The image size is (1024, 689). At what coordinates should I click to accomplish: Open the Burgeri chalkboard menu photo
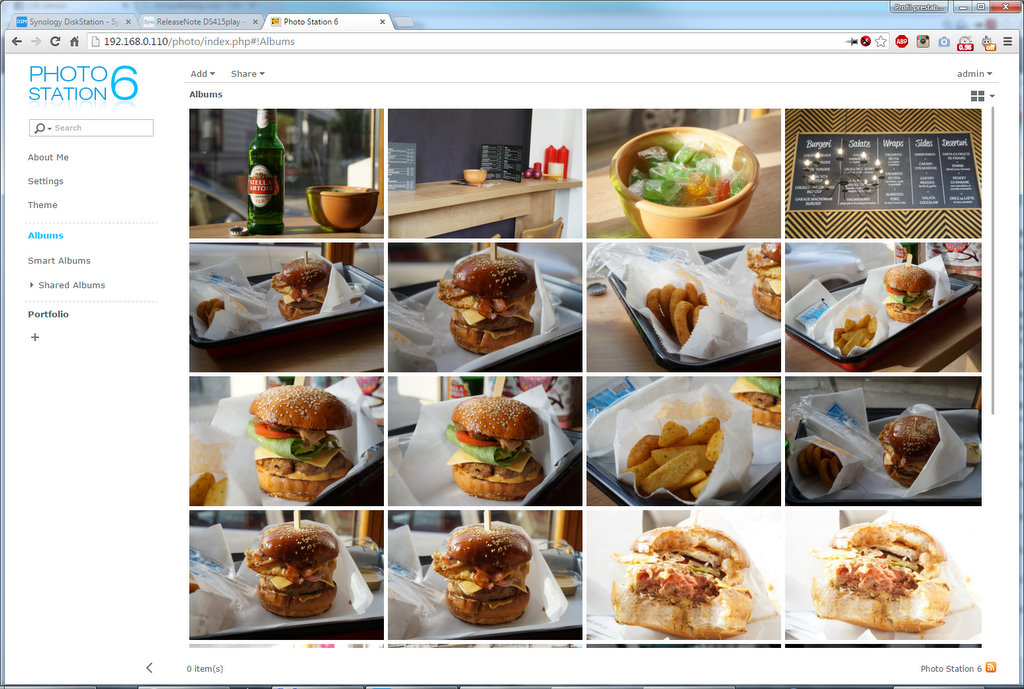click(x=883, y=173)
